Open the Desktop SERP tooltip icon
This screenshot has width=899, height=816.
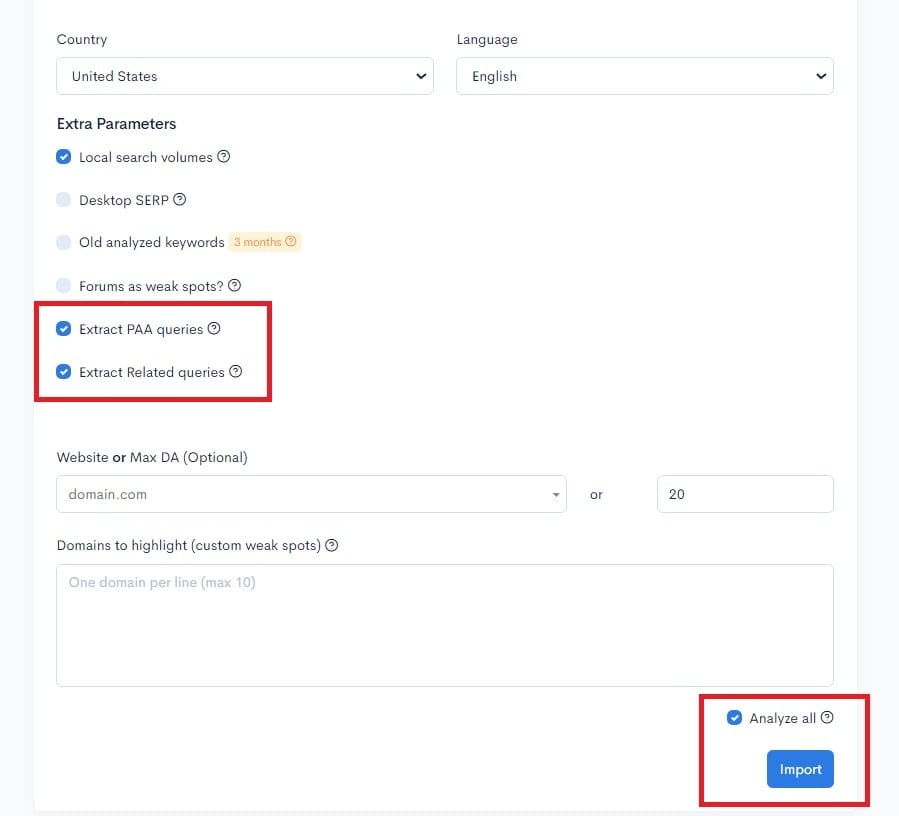(180, 200)
